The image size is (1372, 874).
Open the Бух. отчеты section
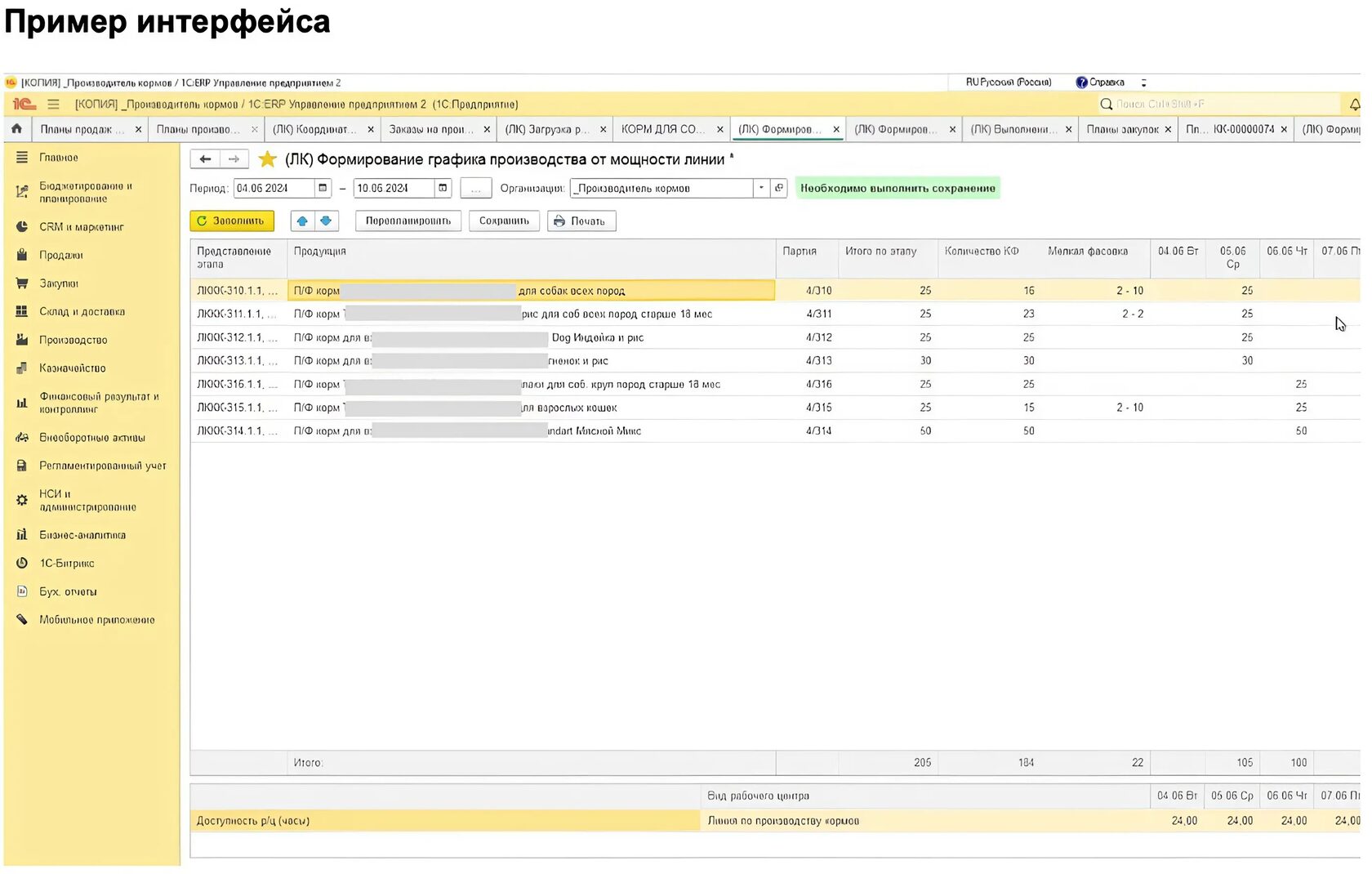68,592
